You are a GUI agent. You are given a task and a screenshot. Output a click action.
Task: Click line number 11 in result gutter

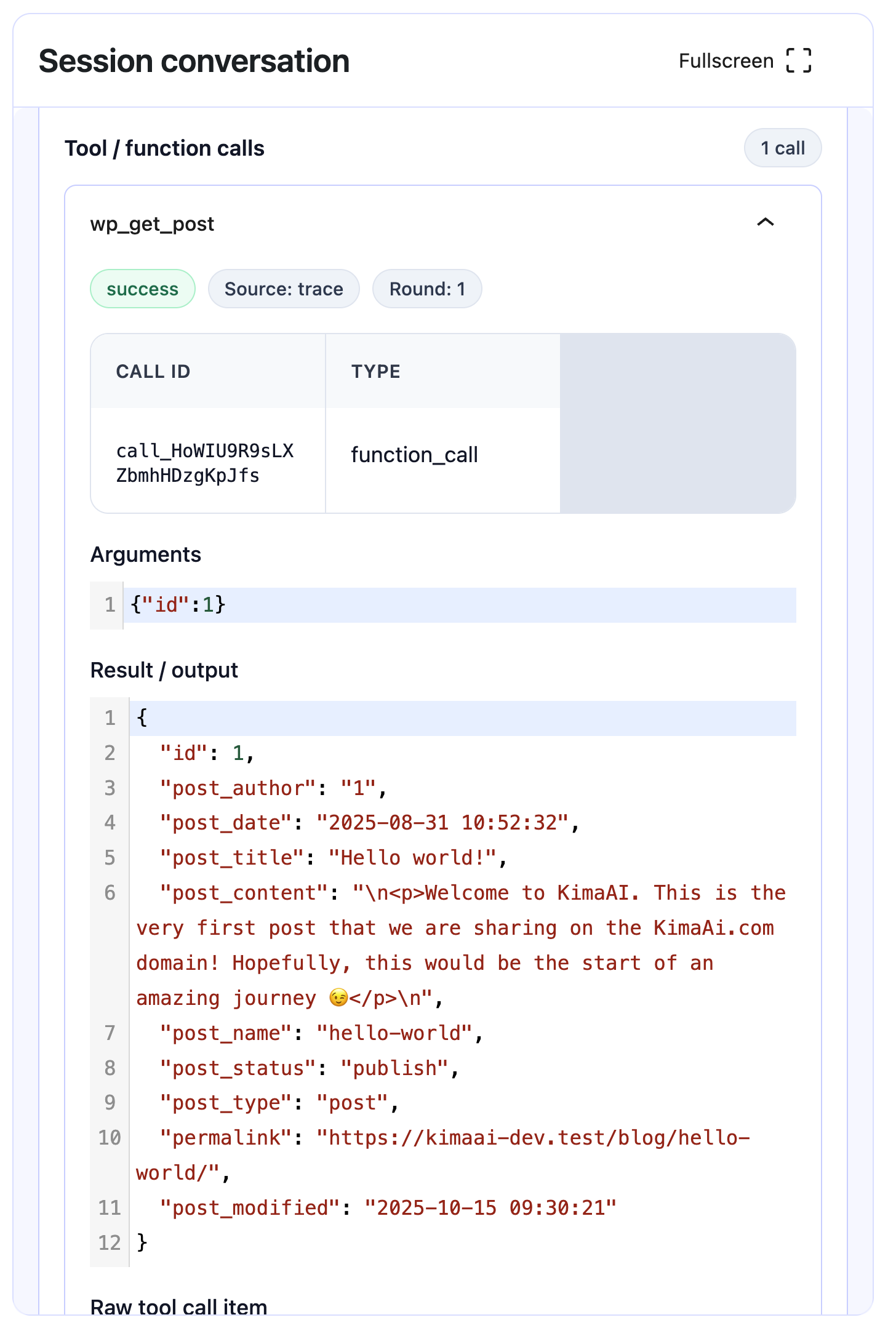click(x=110, y=1208)
